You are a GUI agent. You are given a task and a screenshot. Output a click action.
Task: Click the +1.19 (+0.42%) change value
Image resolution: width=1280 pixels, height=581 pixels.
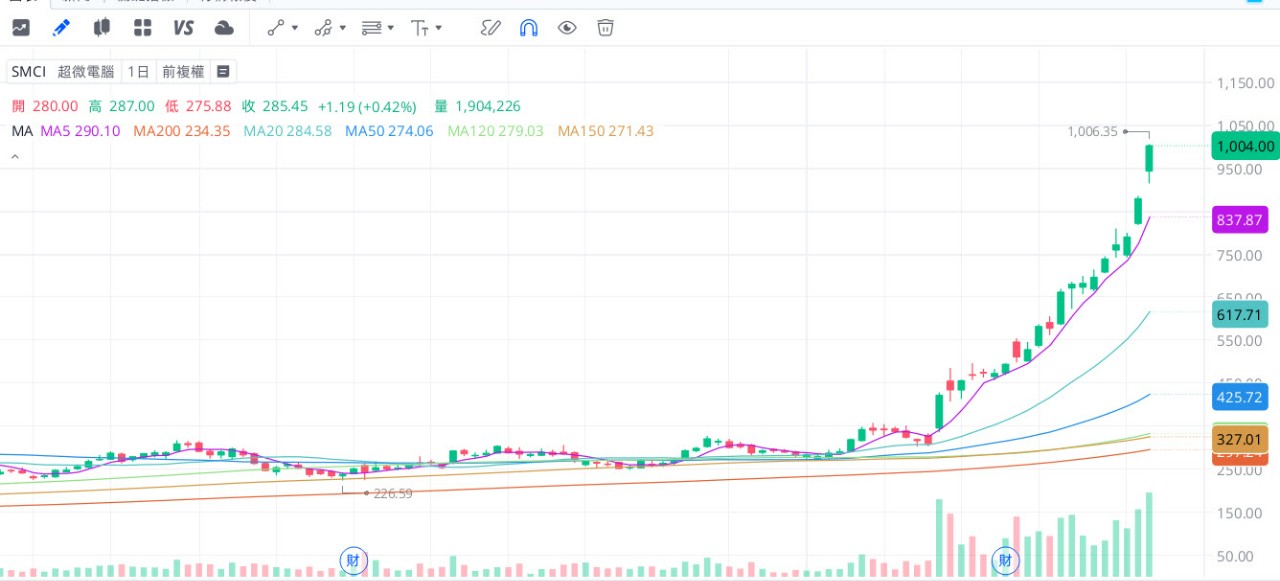[x=367, y=106]
